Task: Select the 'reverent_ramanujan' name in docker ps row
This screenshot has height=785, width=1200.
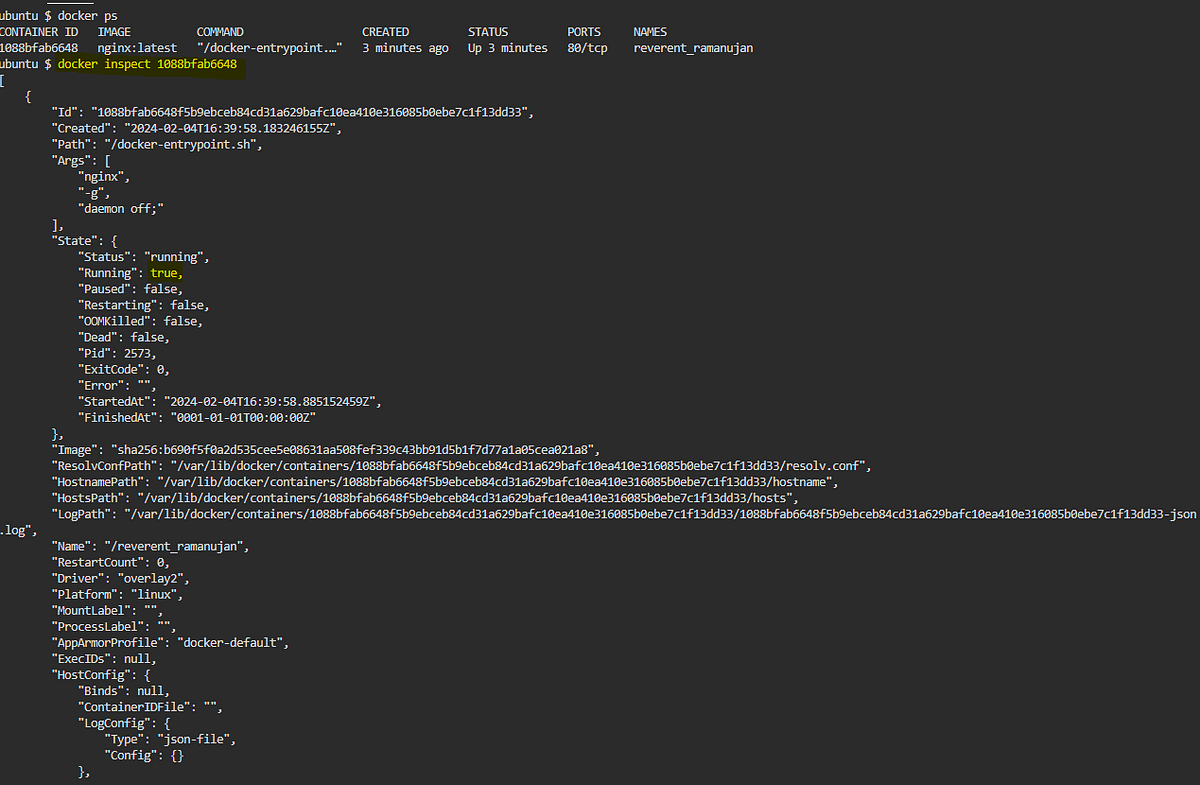Action: click(693, 48)
